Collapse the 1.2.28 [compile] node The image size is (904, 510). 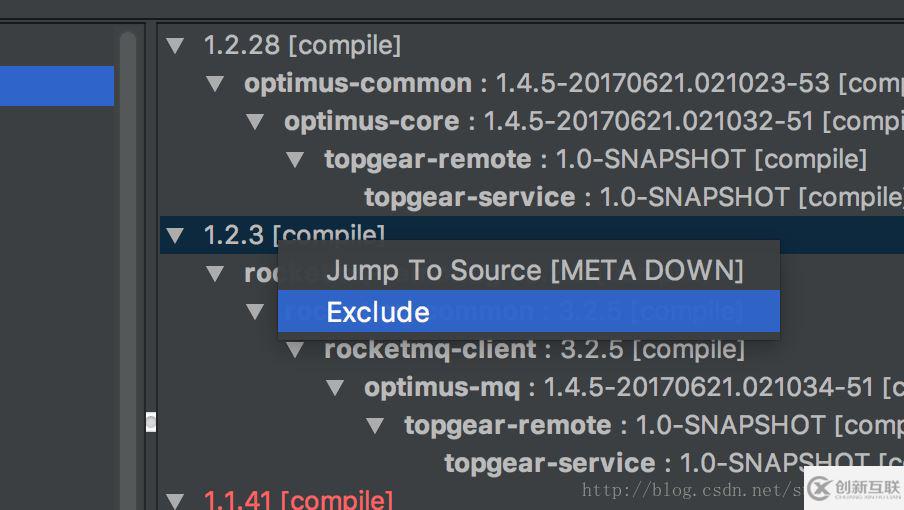click(175, 46)
